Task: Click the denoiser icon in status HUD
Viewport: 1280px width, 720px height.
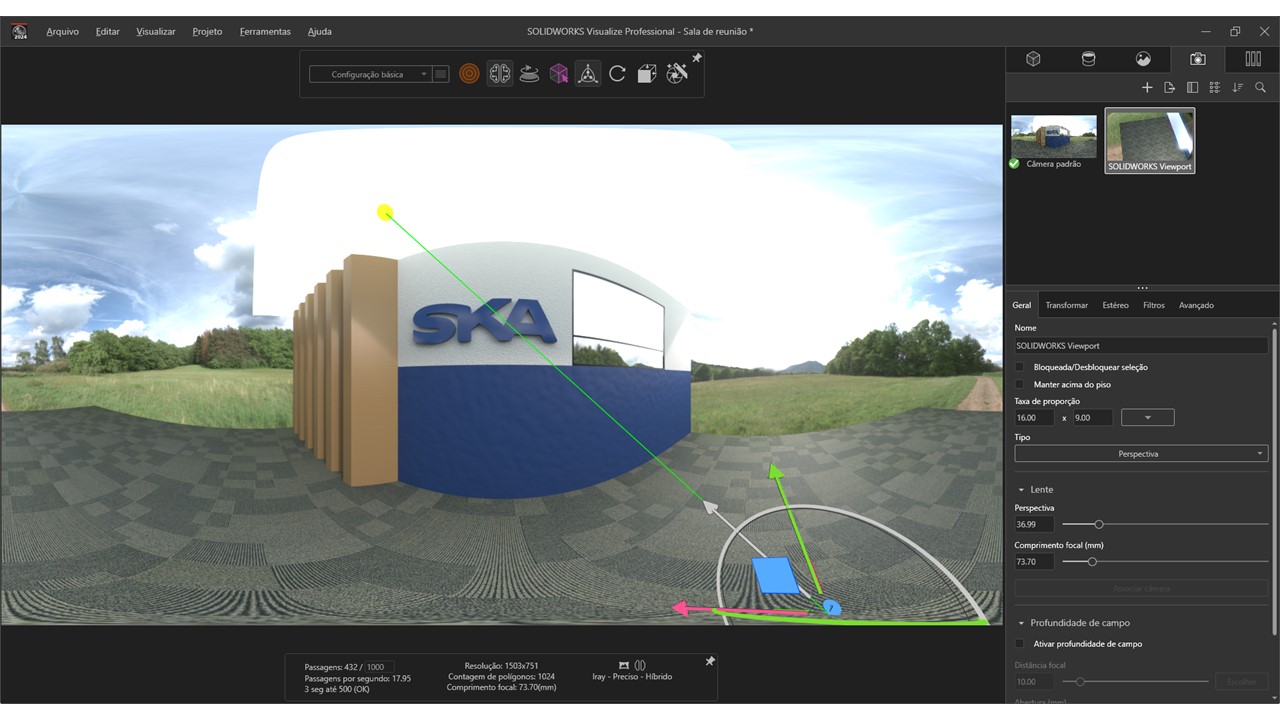Action: [x=640, y=665]
